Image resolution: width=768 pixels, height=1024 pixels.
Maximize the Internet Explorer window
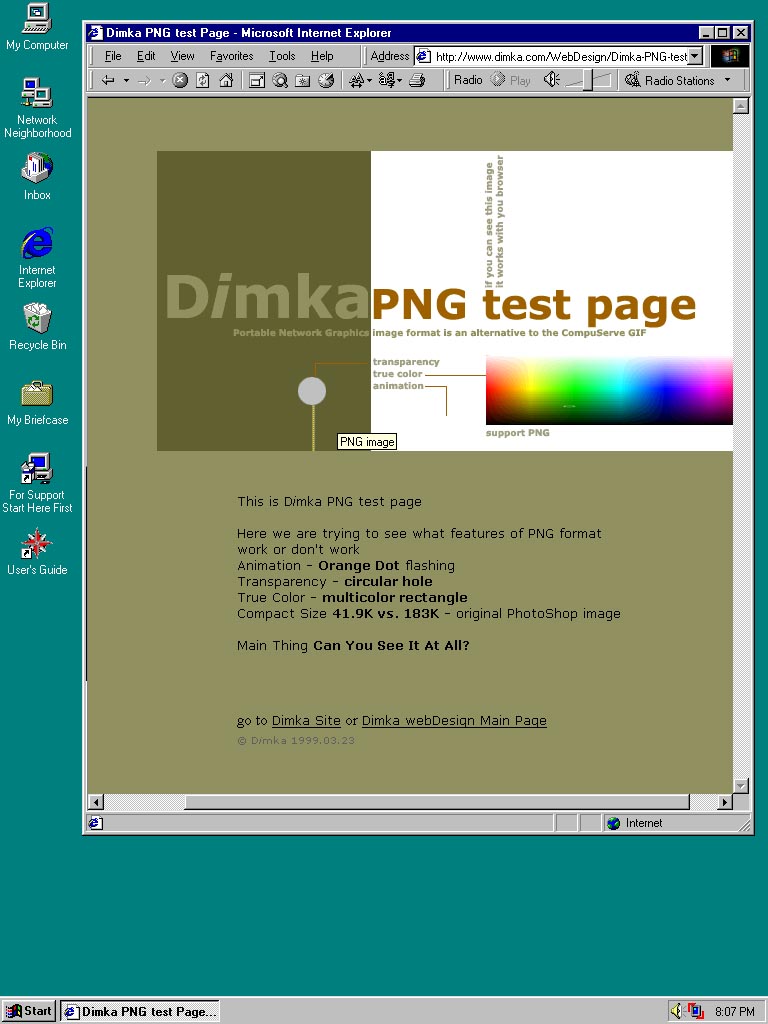pos(722,33)
